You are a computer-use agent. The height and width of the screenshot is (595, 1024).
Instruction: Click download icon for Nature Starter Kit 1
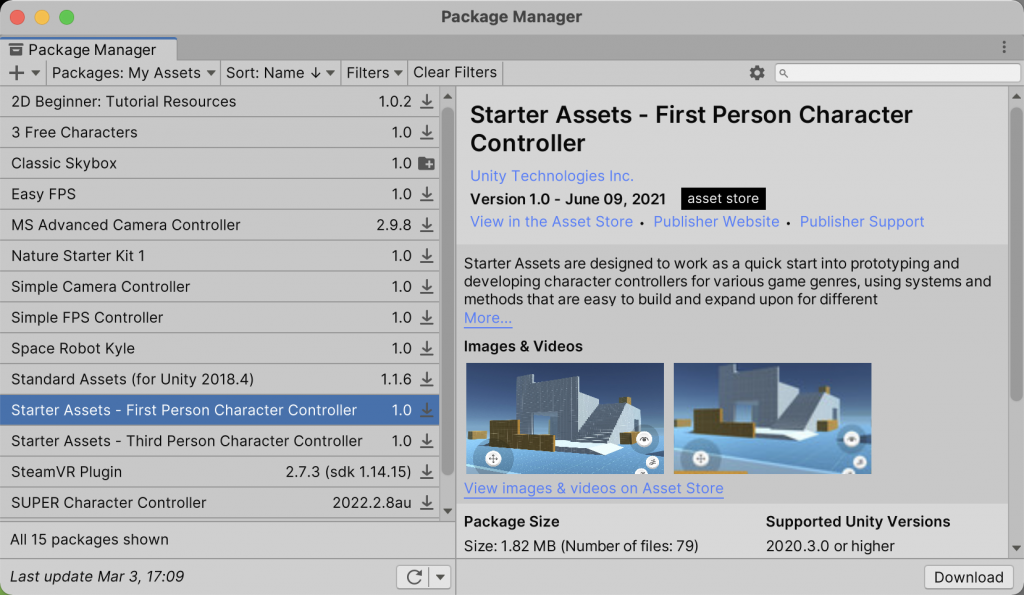427,256
